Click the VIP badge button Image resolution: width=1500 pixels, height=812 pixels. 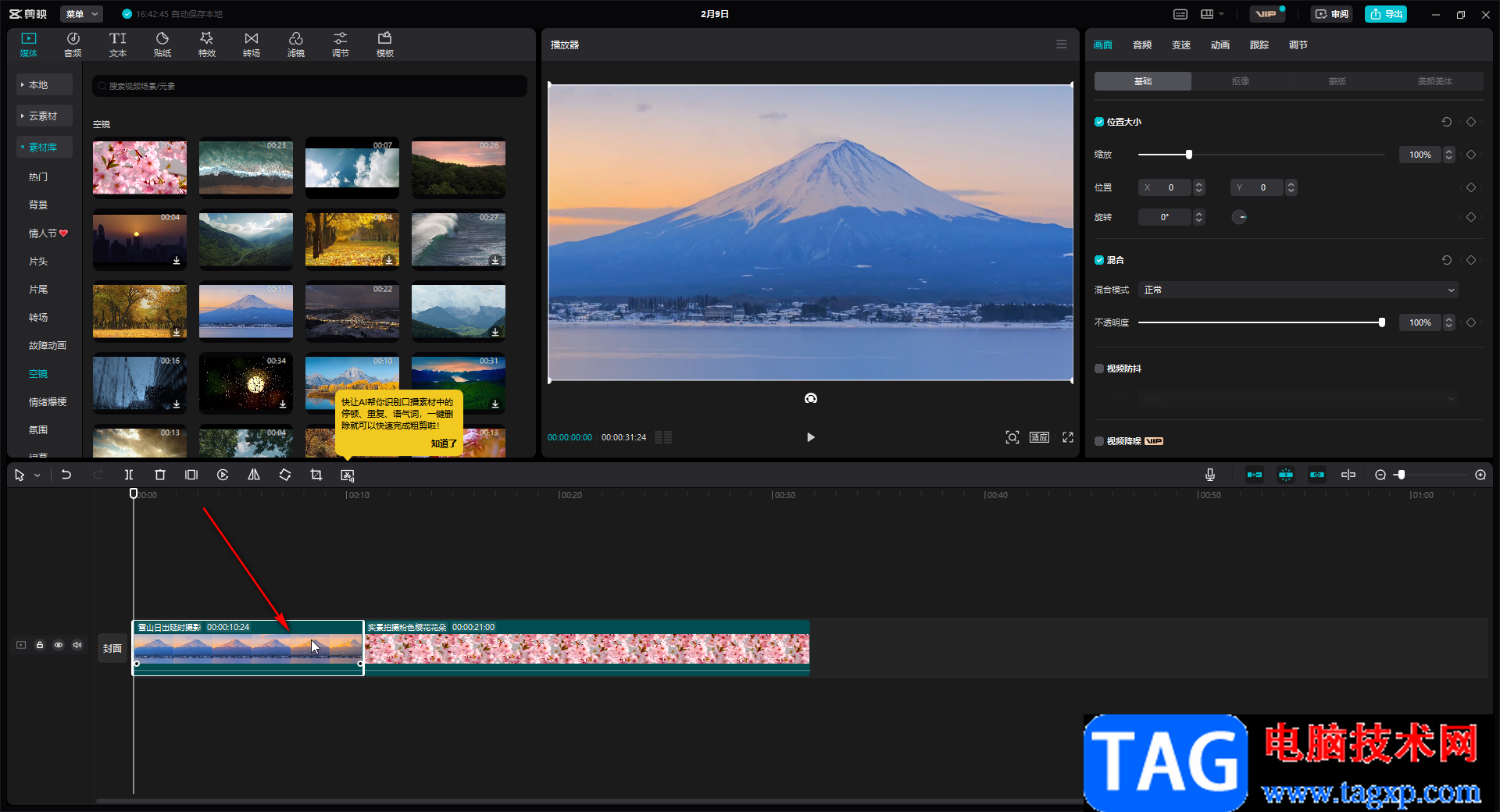(1266, 14)
